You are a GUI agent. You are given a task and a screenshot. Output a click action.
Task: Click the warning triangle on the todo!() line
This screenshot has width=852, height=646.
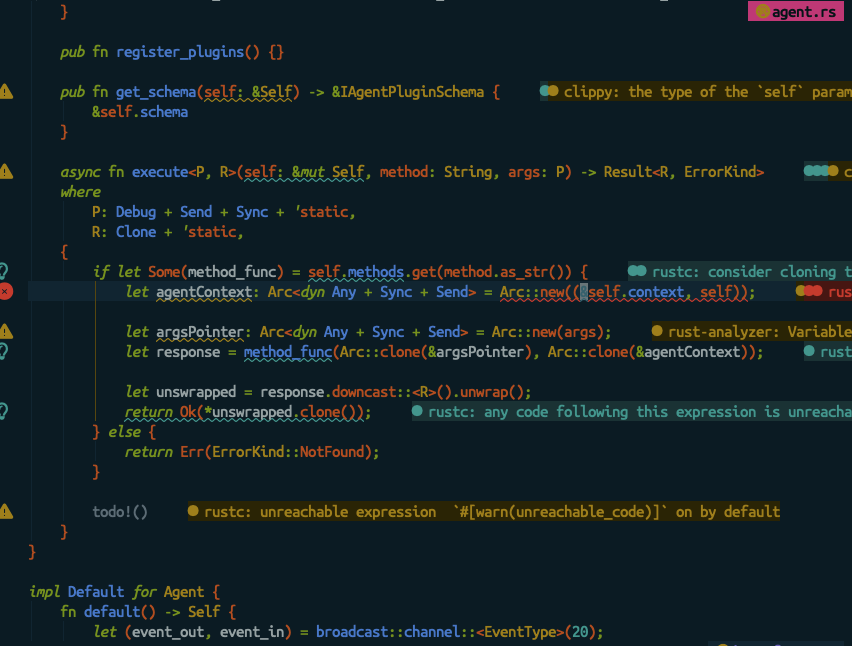[7, 511]
